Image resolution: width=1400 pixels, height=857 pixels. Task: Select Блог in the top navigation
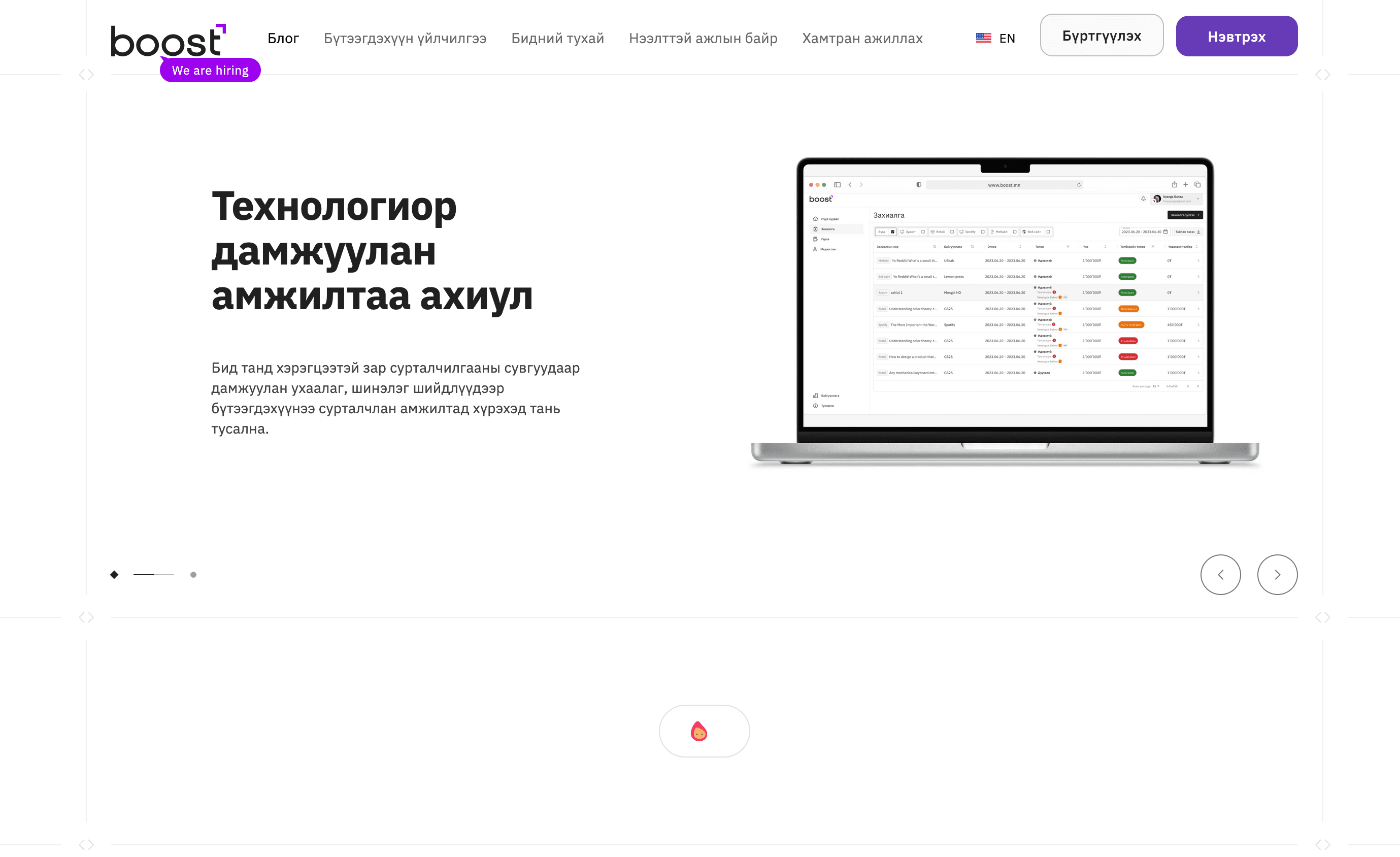(x=283, y=38)
